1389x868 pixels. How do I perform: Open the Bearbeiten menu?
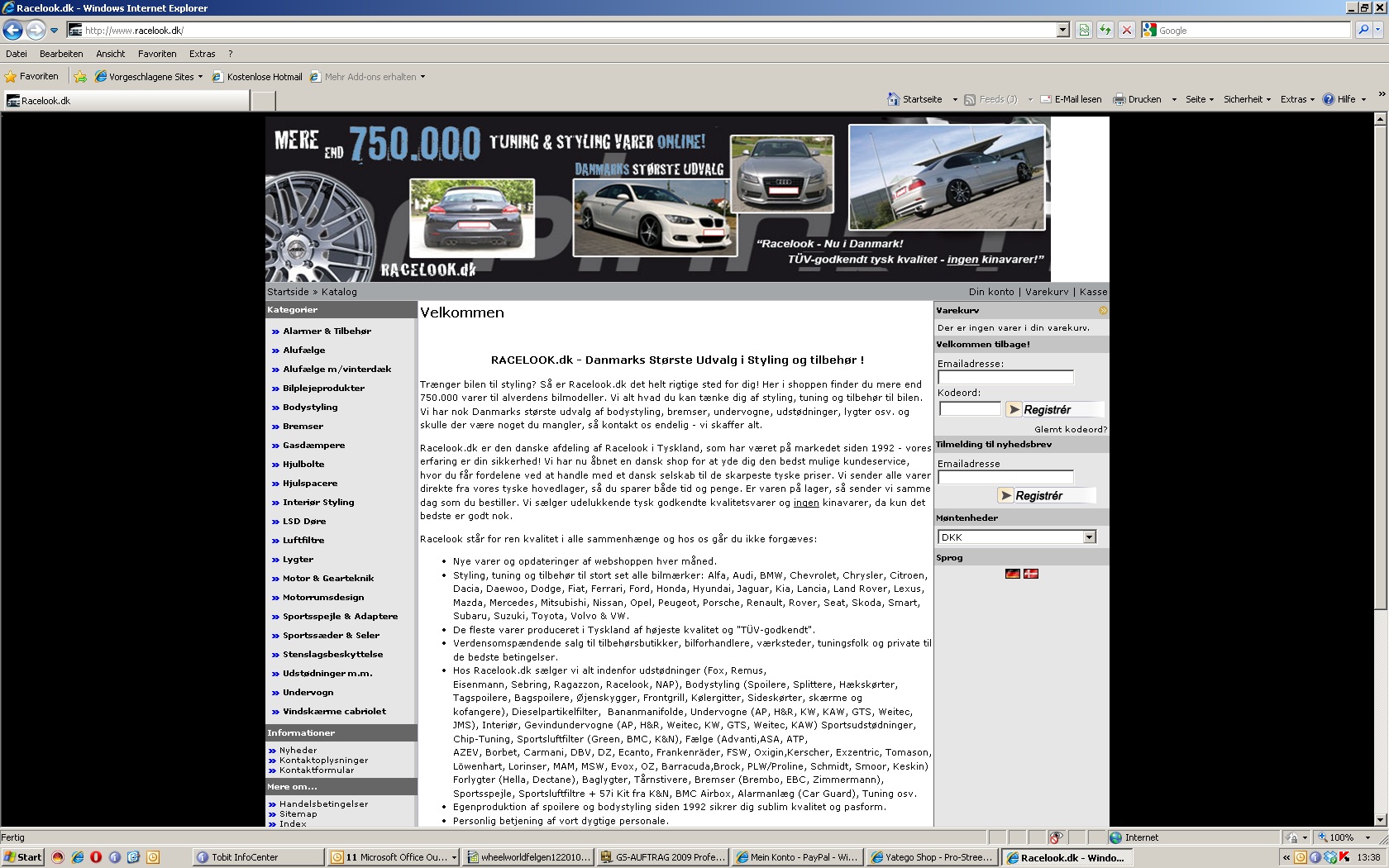(61, 54)
